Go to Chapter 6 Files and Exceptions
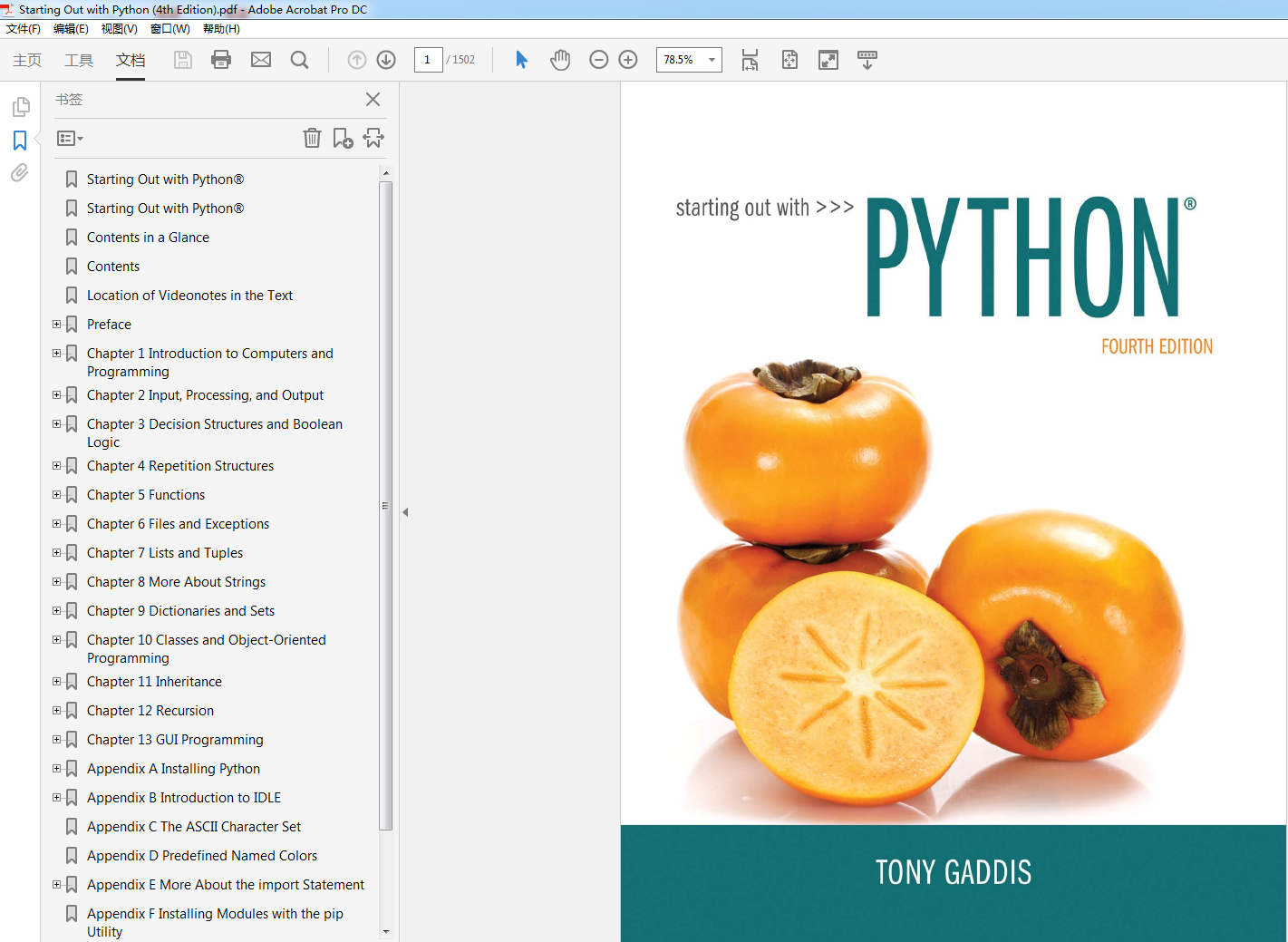Image resolution: width=1288 pixels, height=942 pixels. tap(178, 524)
